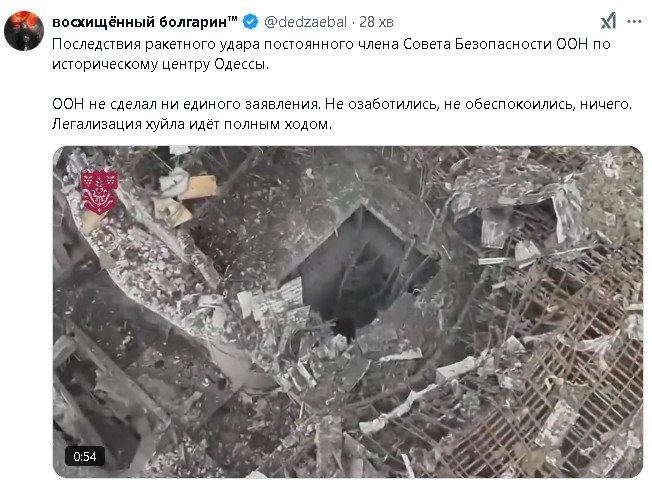The image size is (652, 489).
Task: Click the trademark symbol after the display name
Action: [232, 19]
